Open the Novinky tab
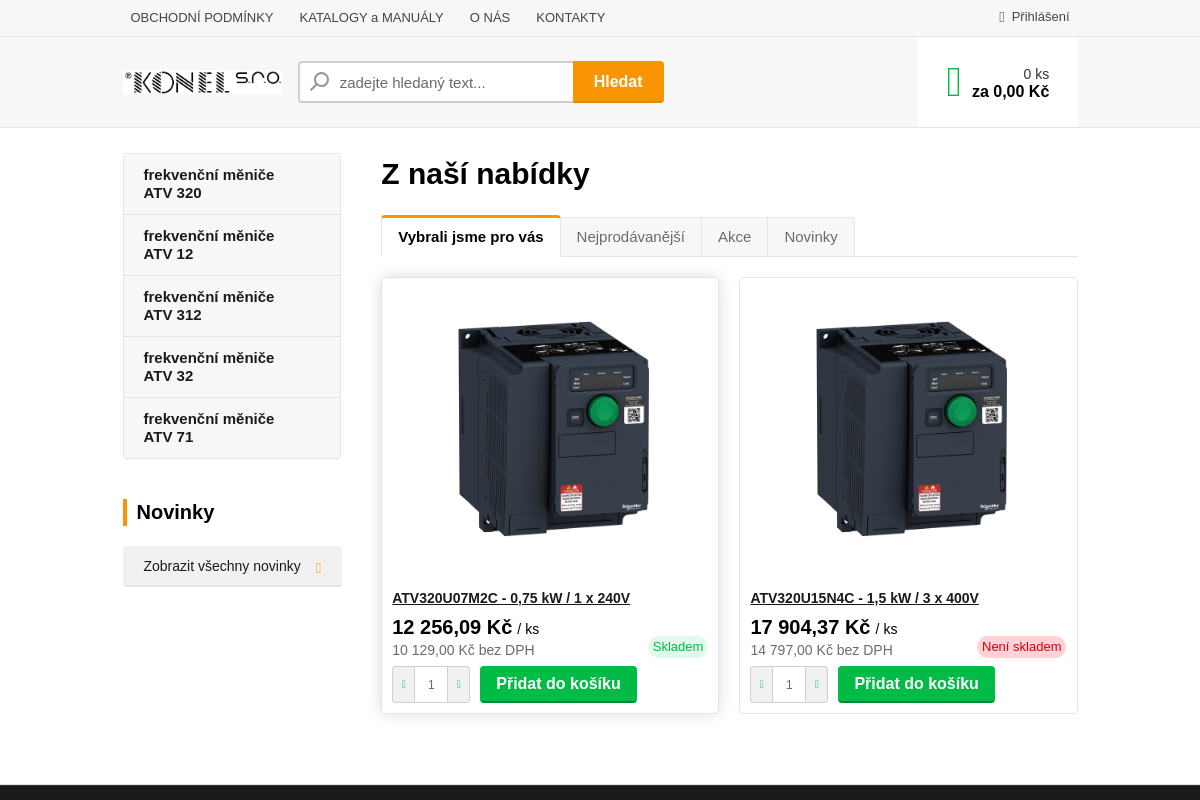 (x=811, y=236)
